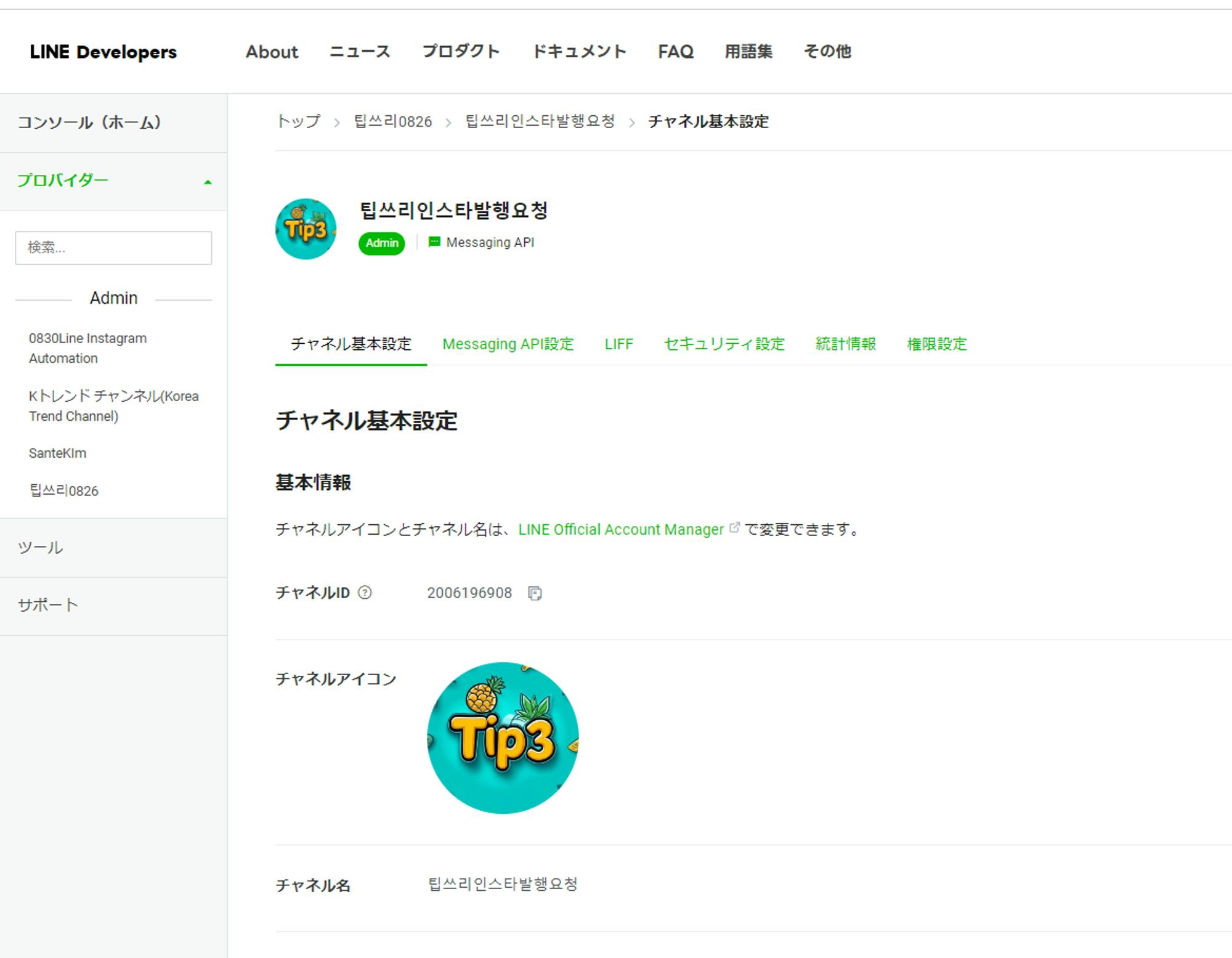Click the small Tip3 channel avatar
Viewport: 1232px width, 958px height.
pyautogui.click(x=306, y=229)
